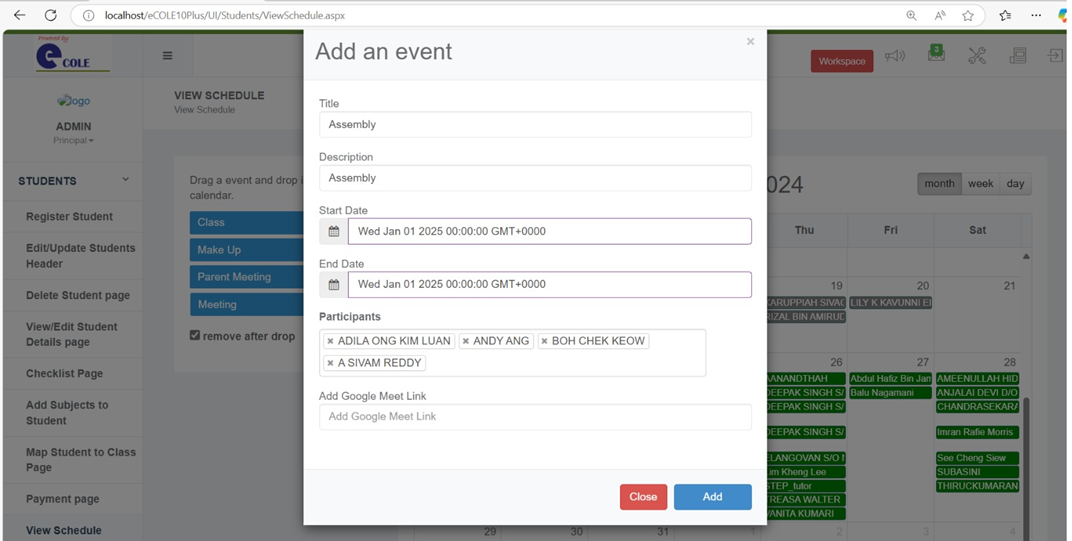The height and width of the screenshot is (541, 1072).
Task: Open the read aloud icon
Action: tap(940, 15)
